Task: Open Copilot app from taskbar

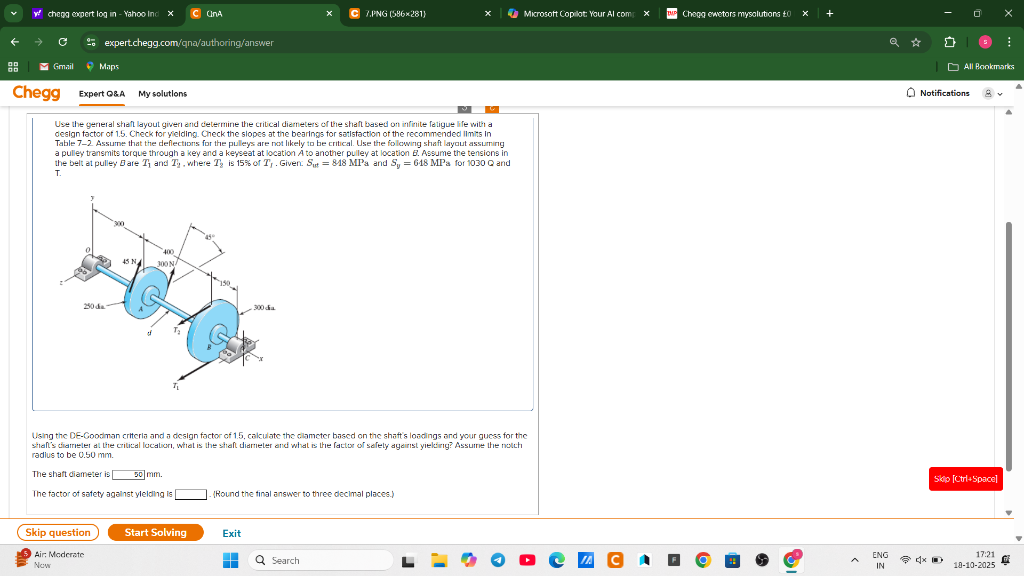Action: click(x=468, y=560)
